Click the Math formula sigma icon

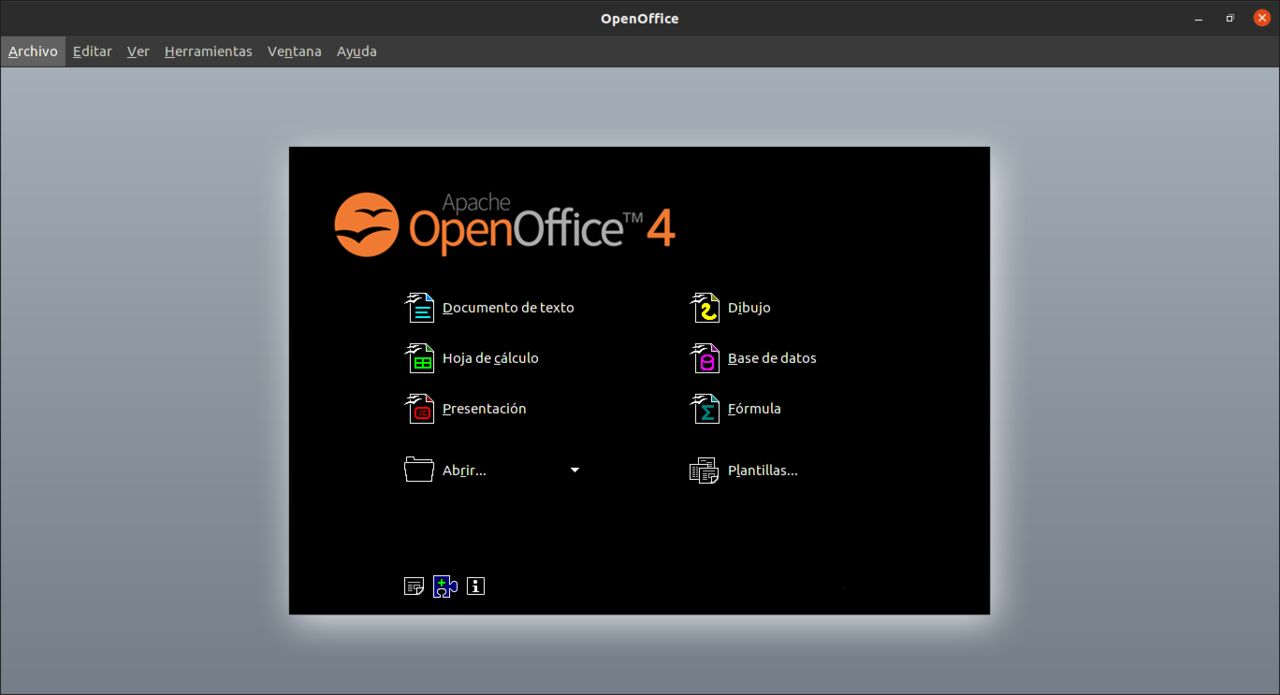pyautogui.click(x=705, y=409)
